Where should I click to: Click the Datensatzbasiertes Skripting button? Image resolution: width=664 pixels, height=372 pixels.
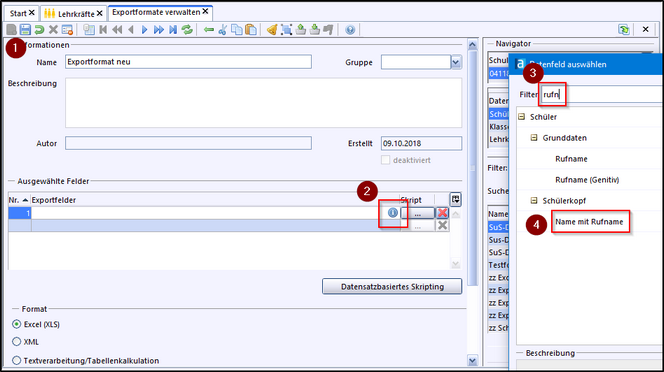click(392, 286)
